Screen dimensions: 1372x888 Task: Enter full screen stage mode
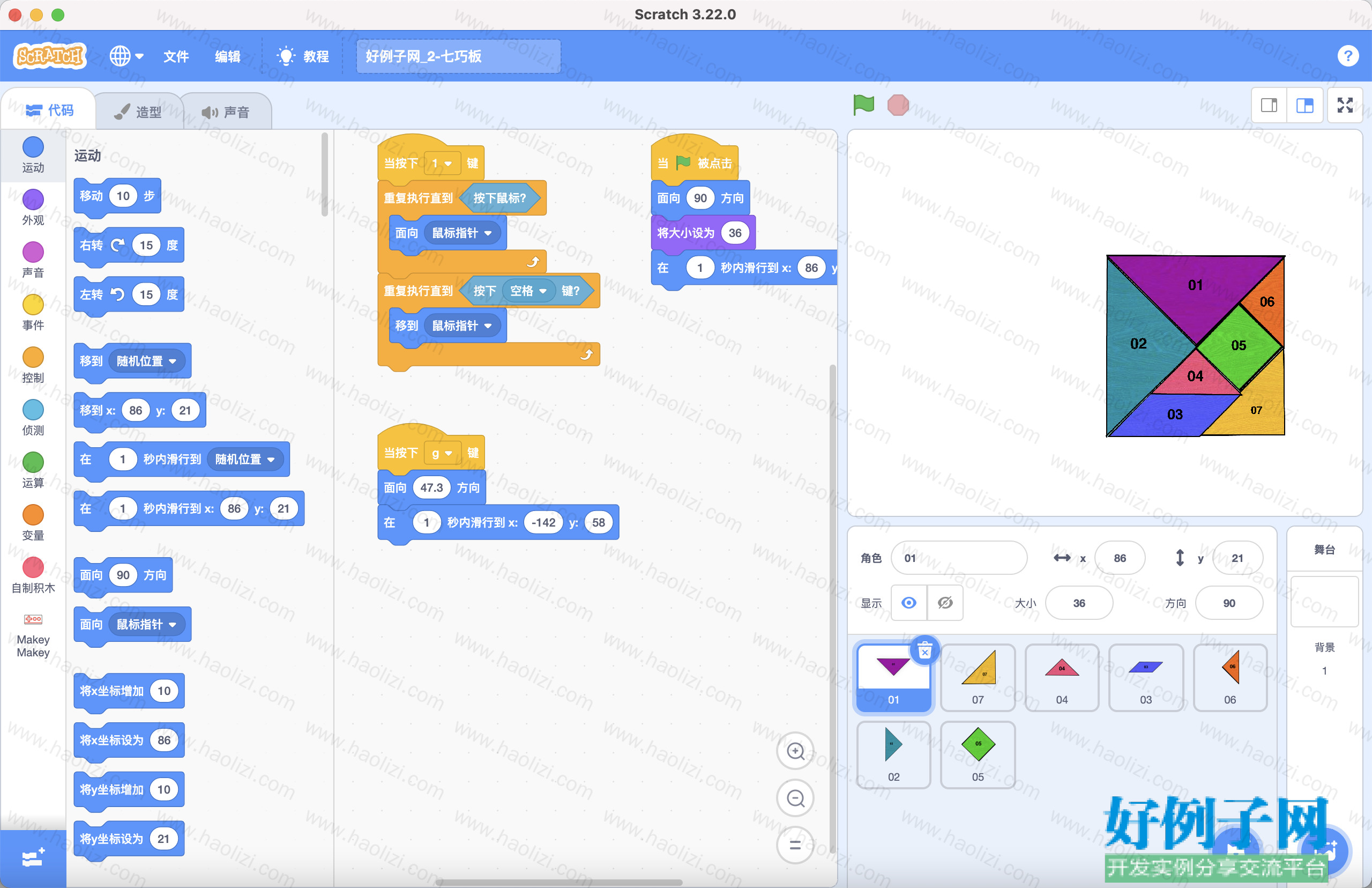1345,105
